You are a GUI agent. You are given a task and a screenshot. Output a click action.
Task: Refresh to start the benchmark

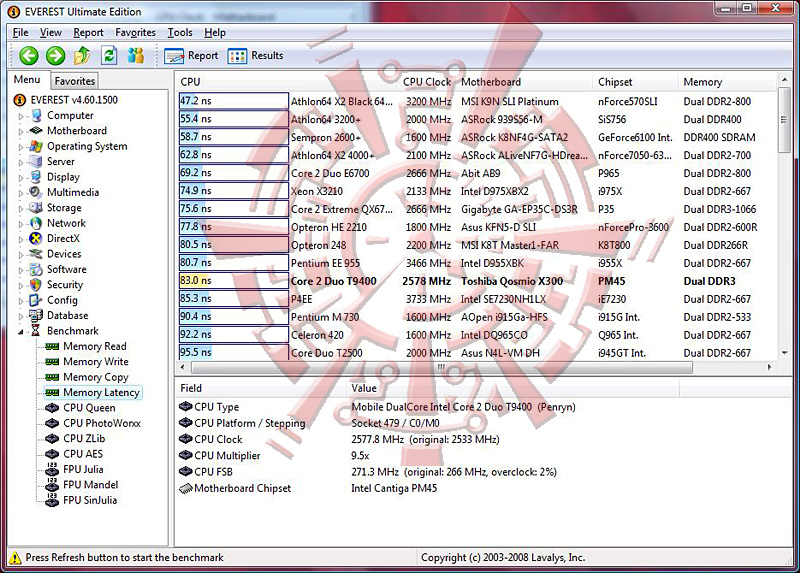(x=109, y=55)
